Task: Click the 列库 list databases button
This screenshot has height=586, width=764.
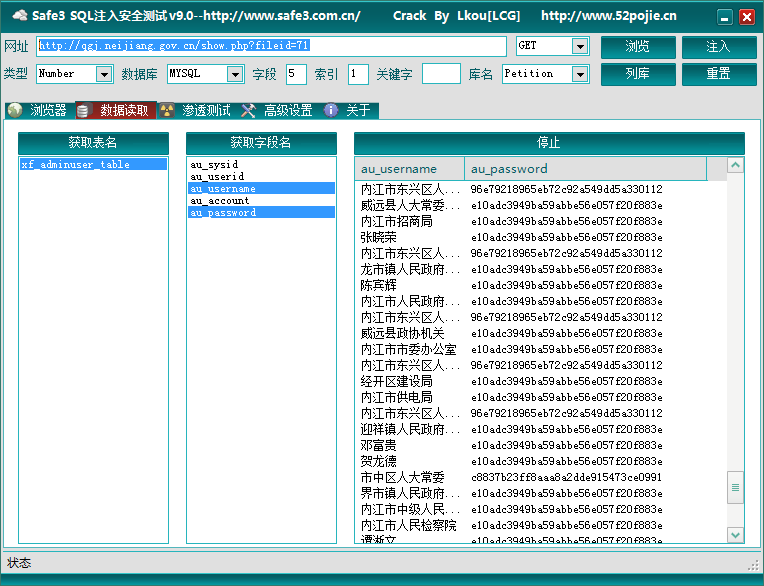Action: point(638,74)
